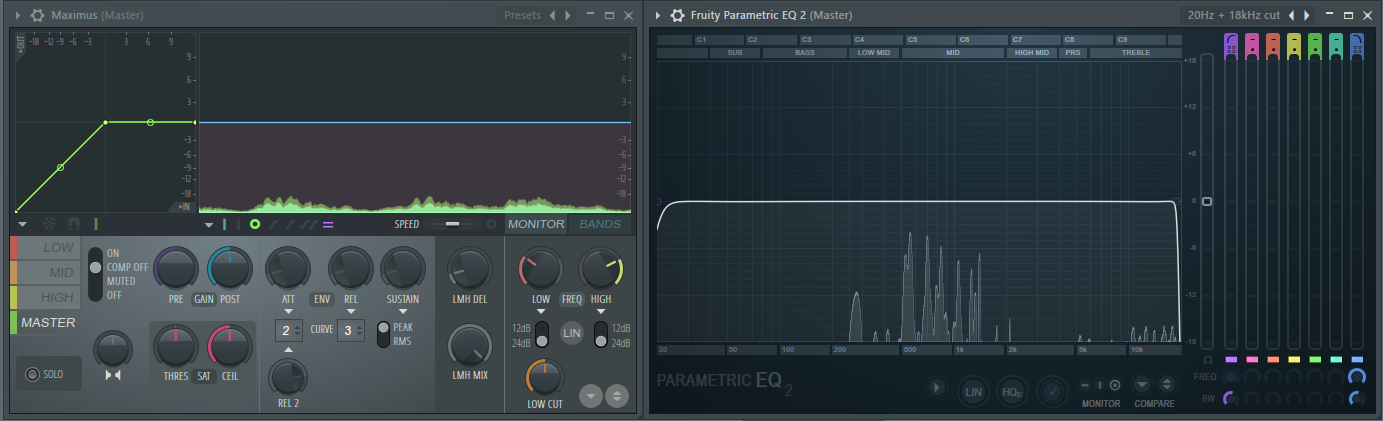Click the ENV label button
Viewport: 1383px width, 421px height.
point(323,299)
